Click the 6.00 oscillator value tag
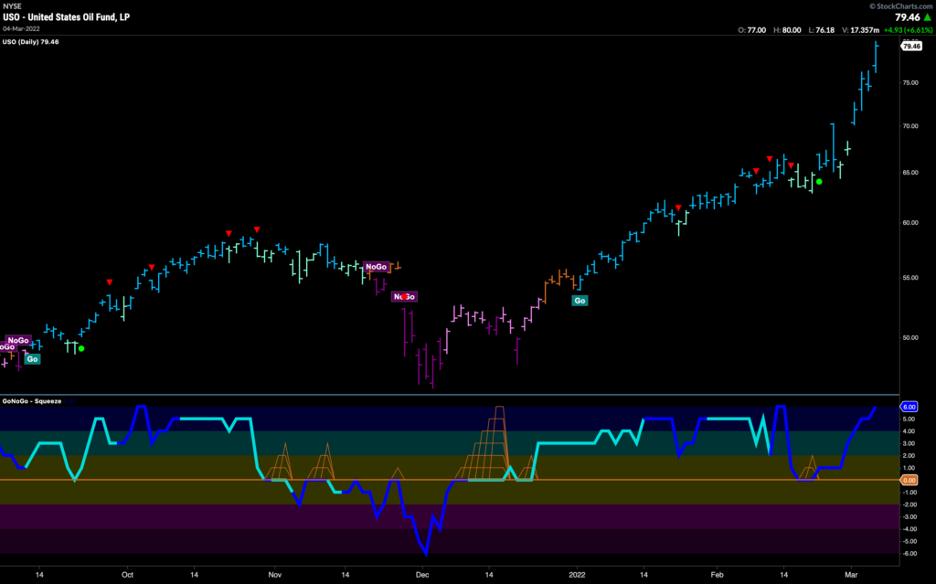 coord(910,407)
